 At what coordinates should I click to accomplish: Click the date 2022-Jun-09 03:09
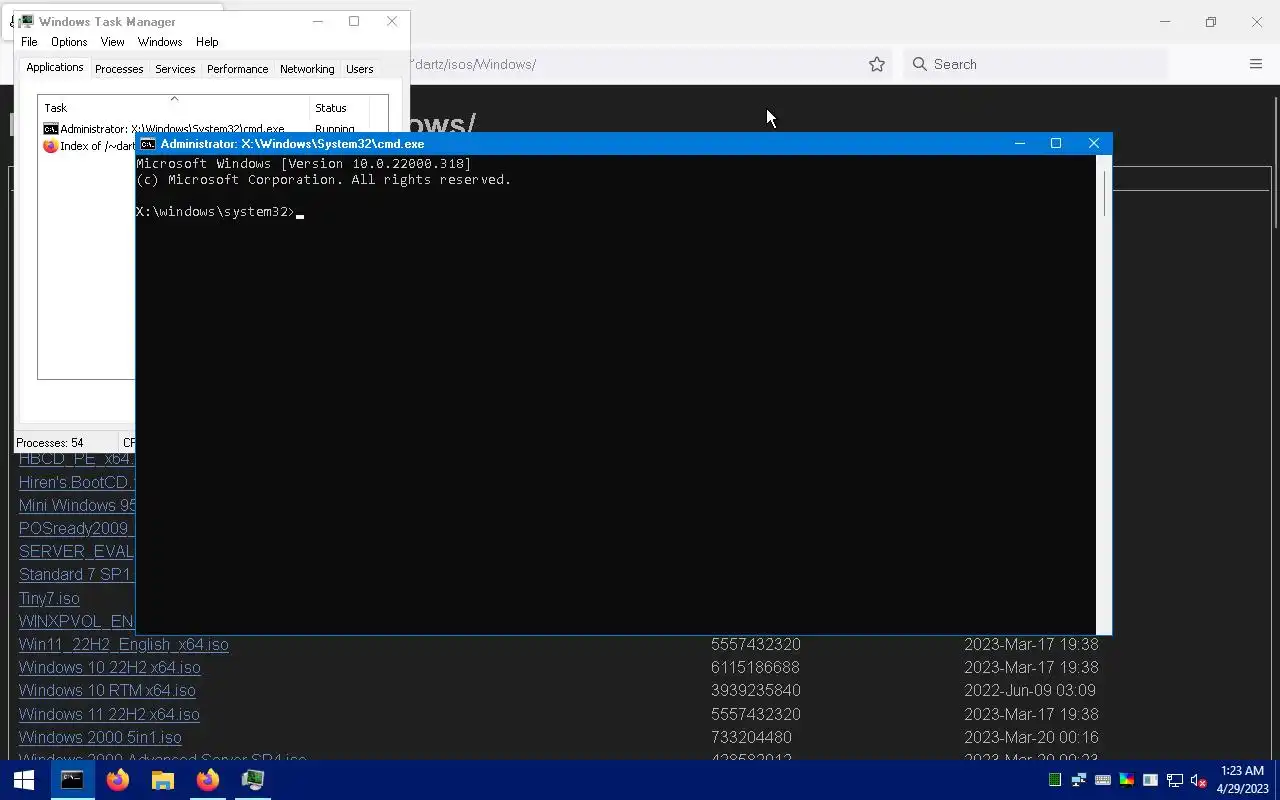click(1030, 691)
